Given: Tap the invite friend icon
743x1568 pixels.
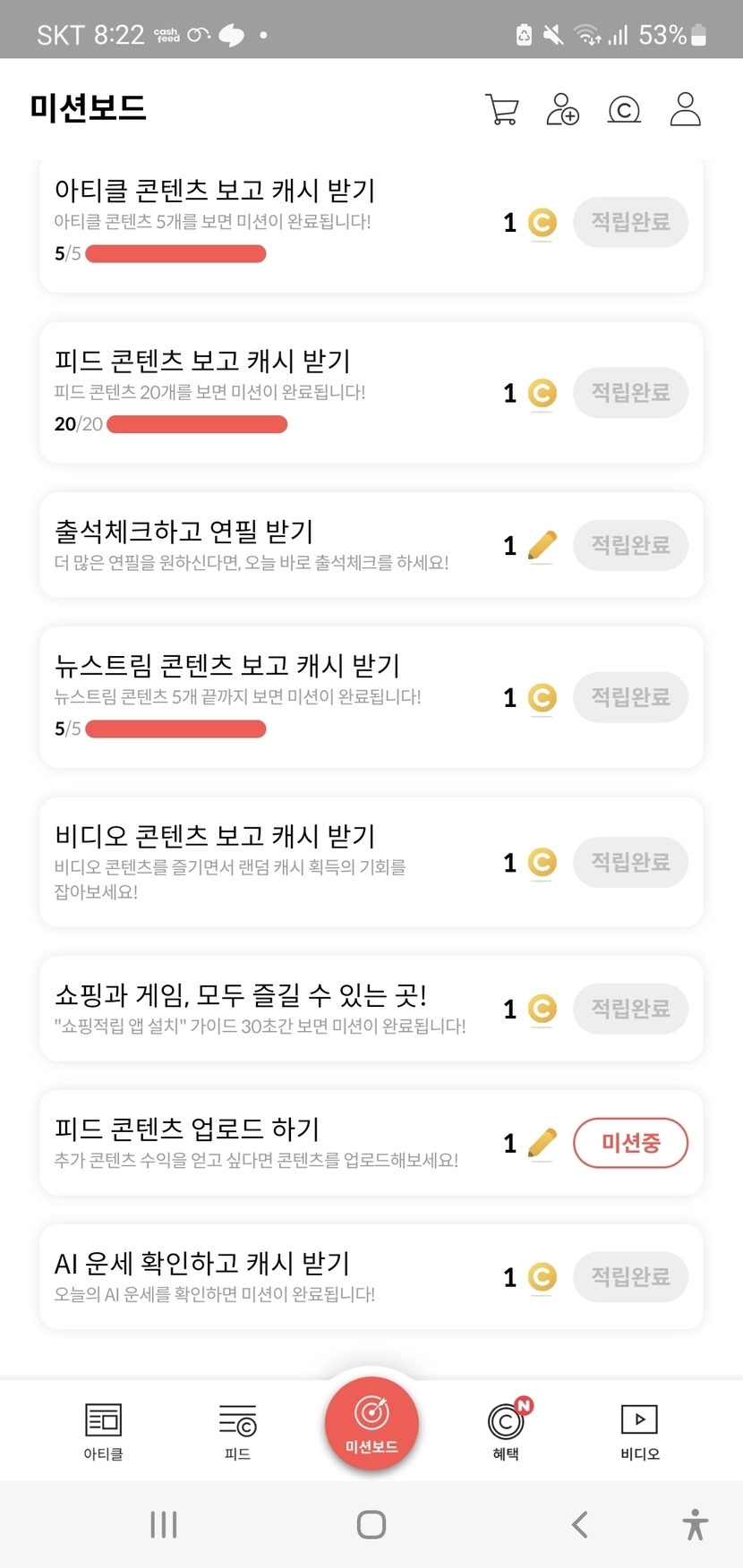Looking at the screenshot, I should 562,109.
